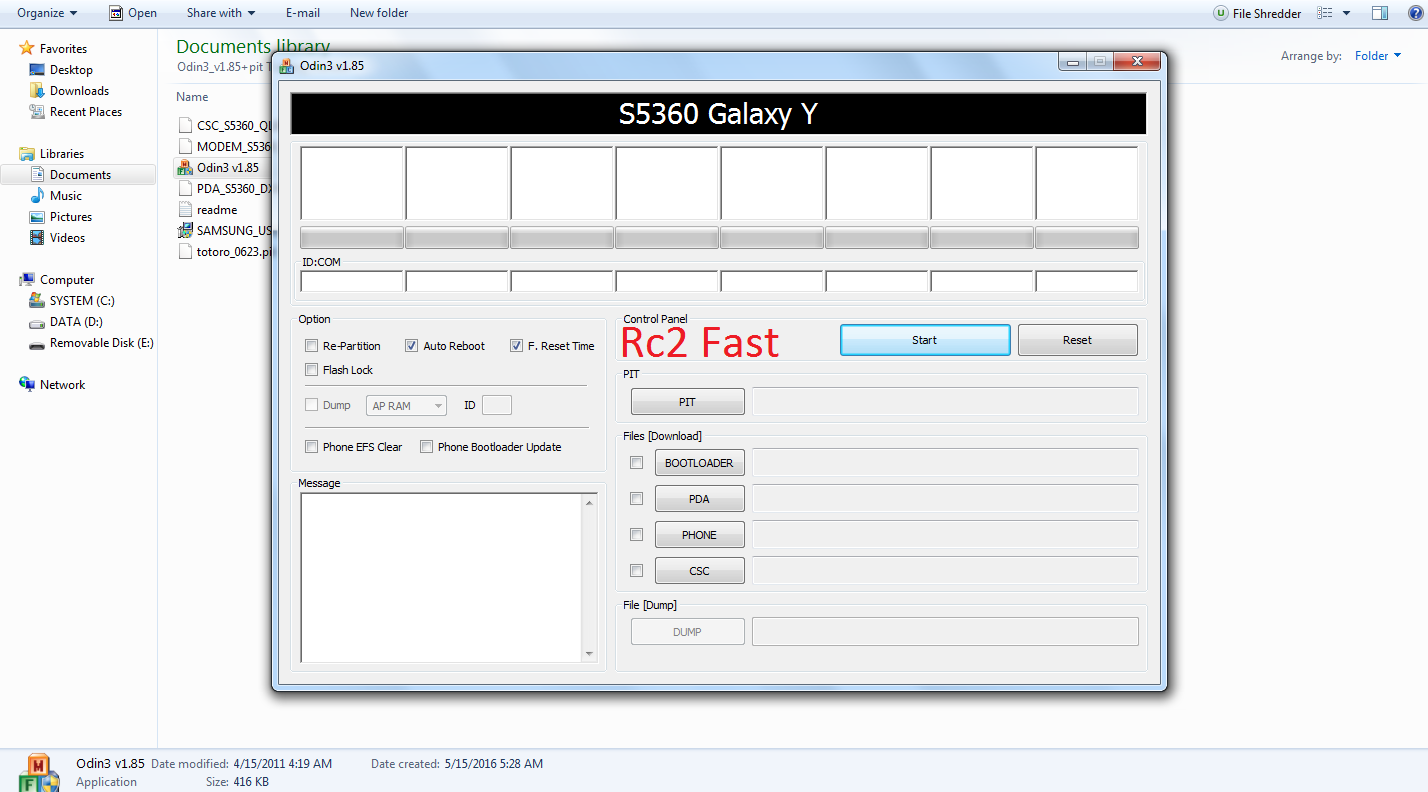The width and height of the screenshot is (1428, 792).
Task: Click the ID input field in Option
Action: click(x=497, y=405)
